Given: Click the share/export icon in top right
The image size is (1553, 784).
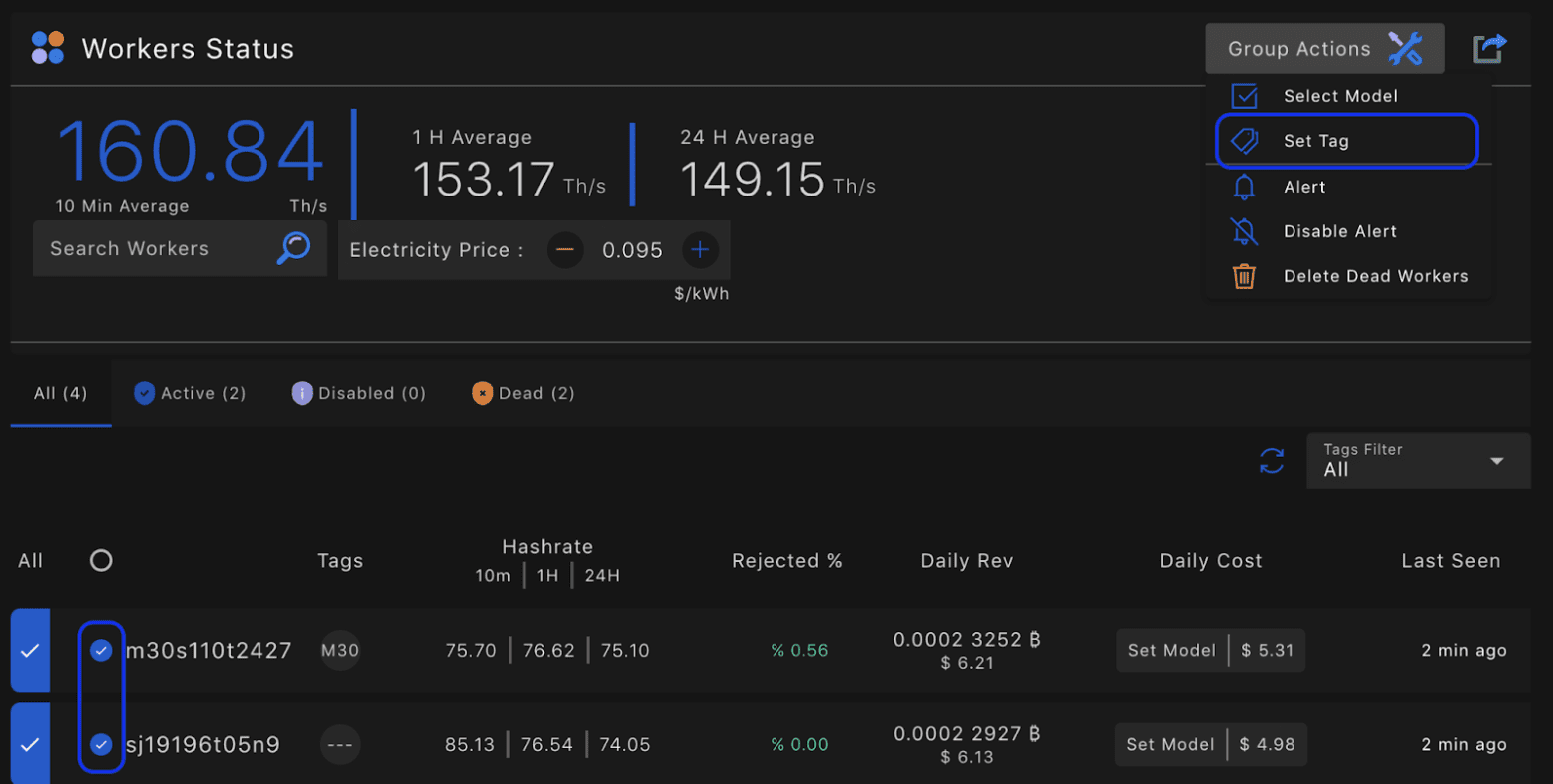Looking at the screenshot, I should (1488, 47).
